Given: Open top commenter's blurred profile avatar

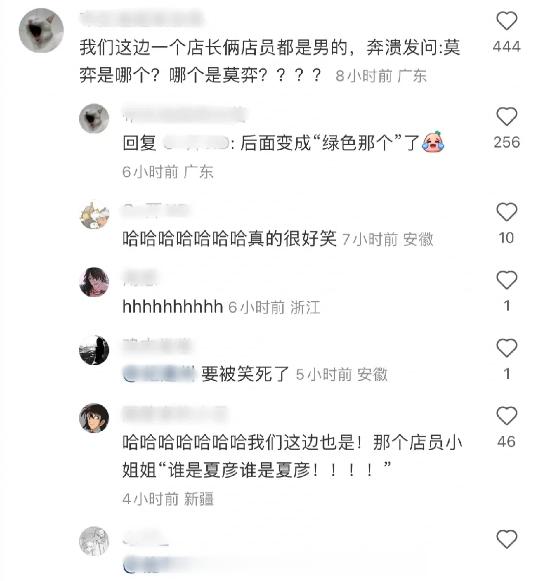Looking at the screenshot, I should [x=41, y=30].
